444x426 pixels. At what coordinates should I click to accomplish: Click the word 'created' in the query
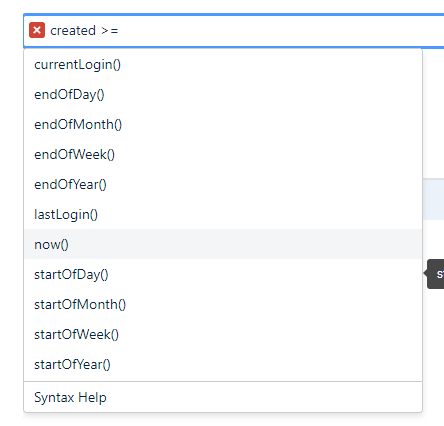click(73, 31)
